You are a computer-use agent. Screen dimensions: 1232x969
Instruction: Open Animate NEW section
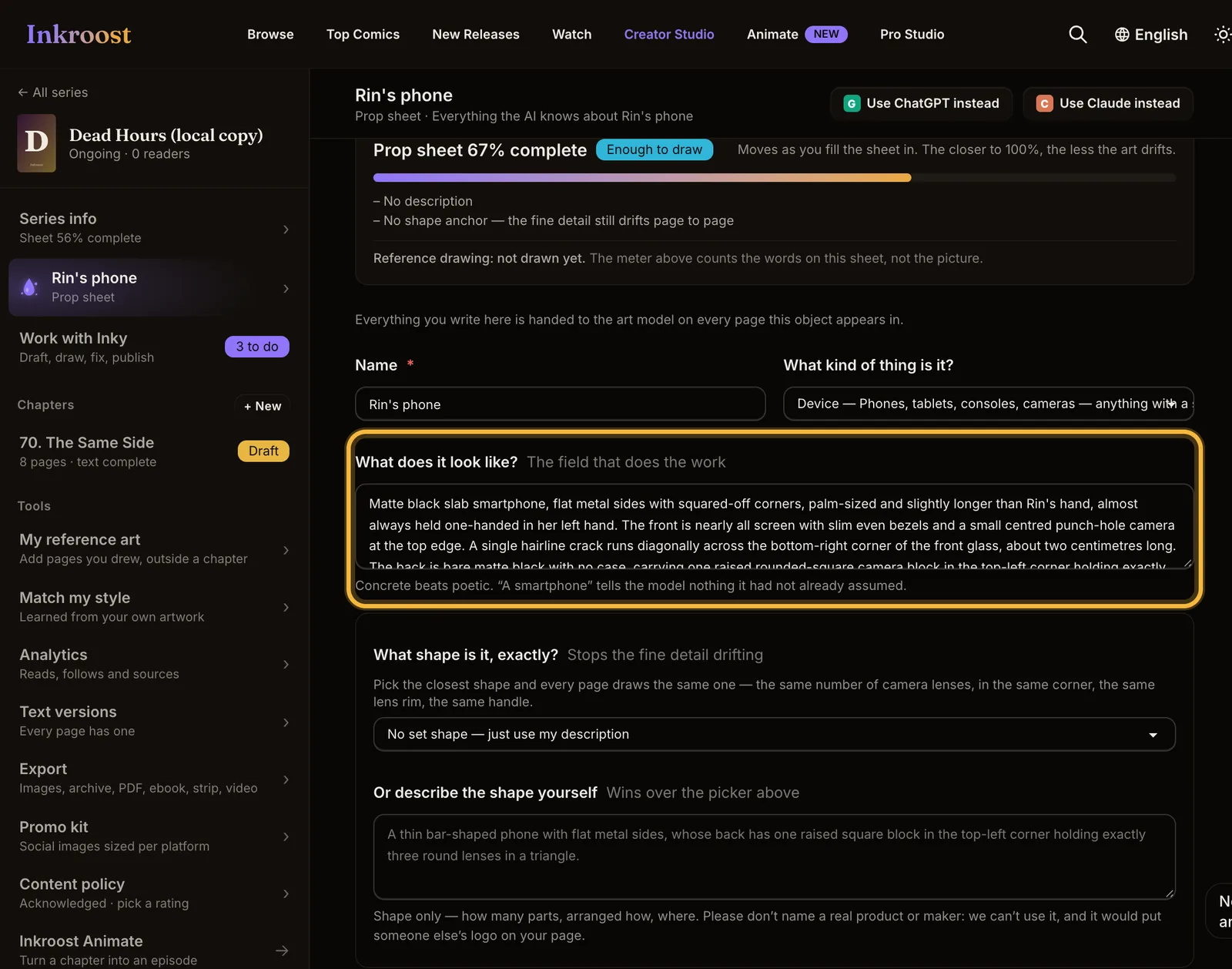point(796,34)
